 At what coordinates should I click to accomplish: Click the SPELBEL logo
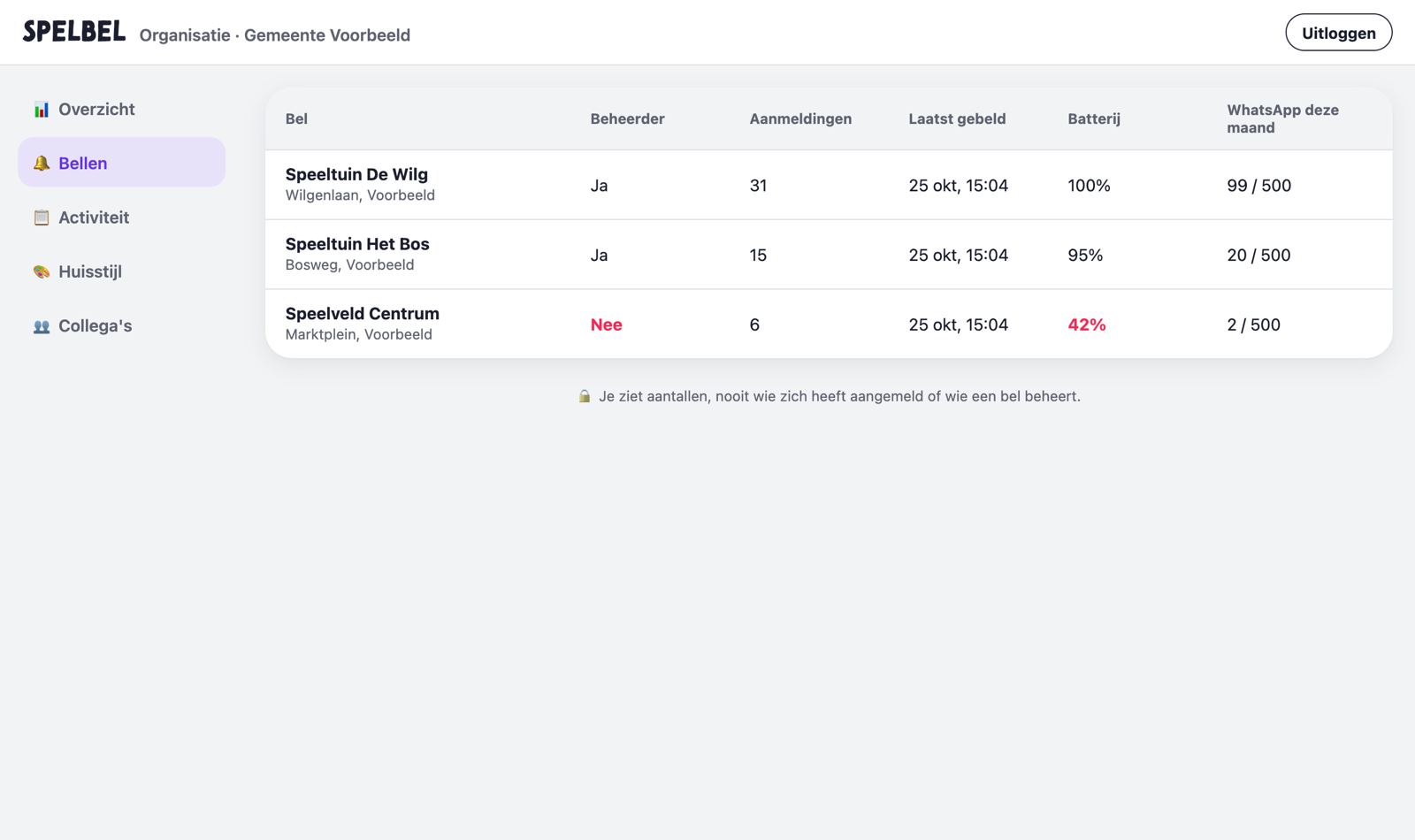pyautogui.click(x=74, y=32)
